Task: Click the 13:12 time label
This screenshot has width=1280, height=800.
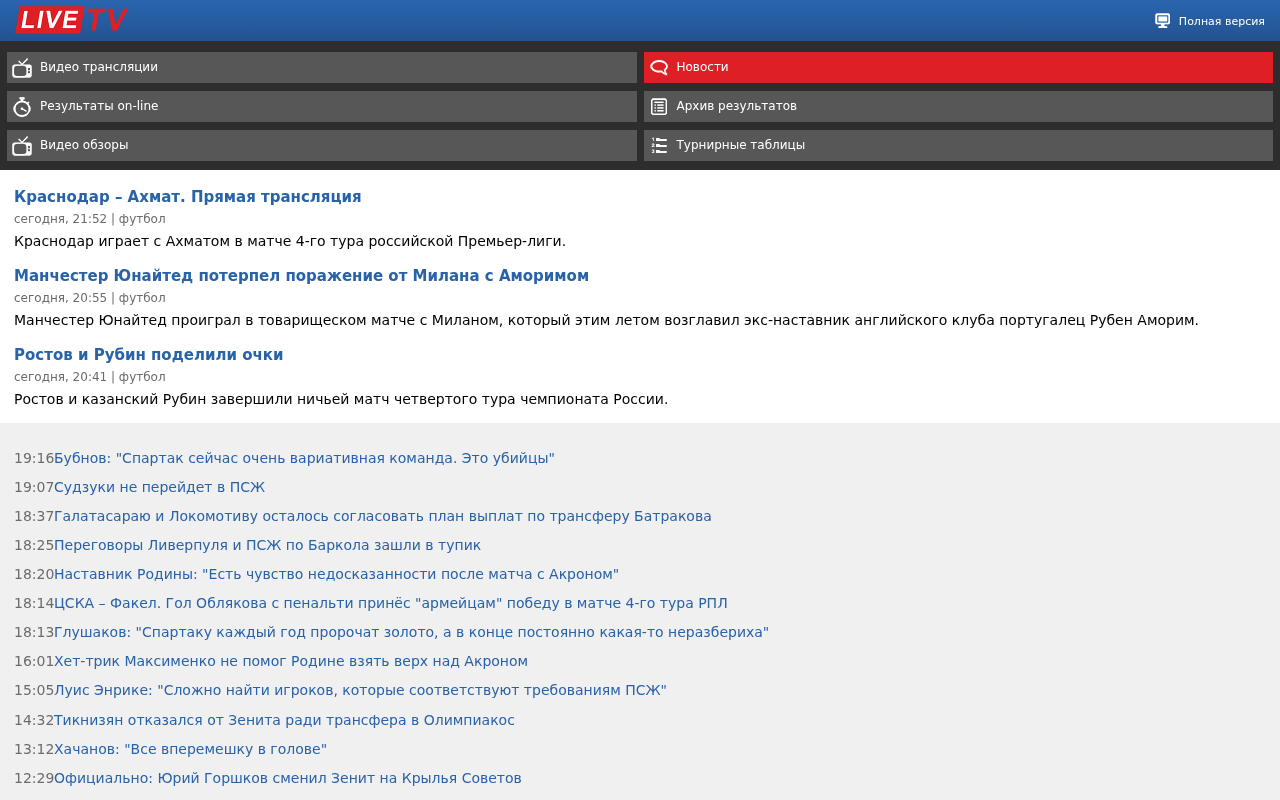Action: pos(34,749)
